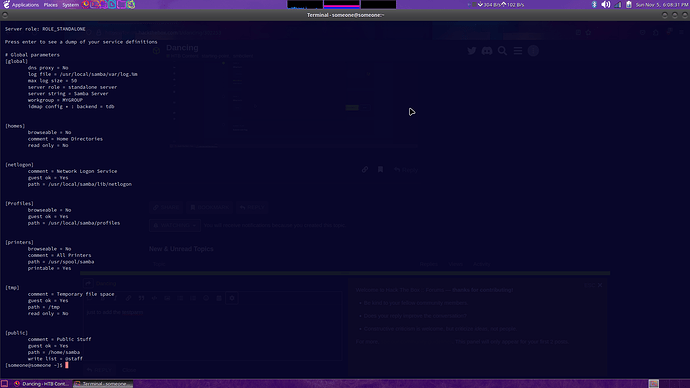Click the Share button in the browser behind
Viewport: 690px width, 388px height.
click(x=166, y=207)
